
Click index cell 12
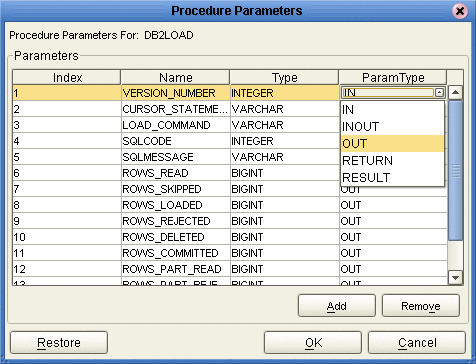pyautogui.click(x=67, y=269)
